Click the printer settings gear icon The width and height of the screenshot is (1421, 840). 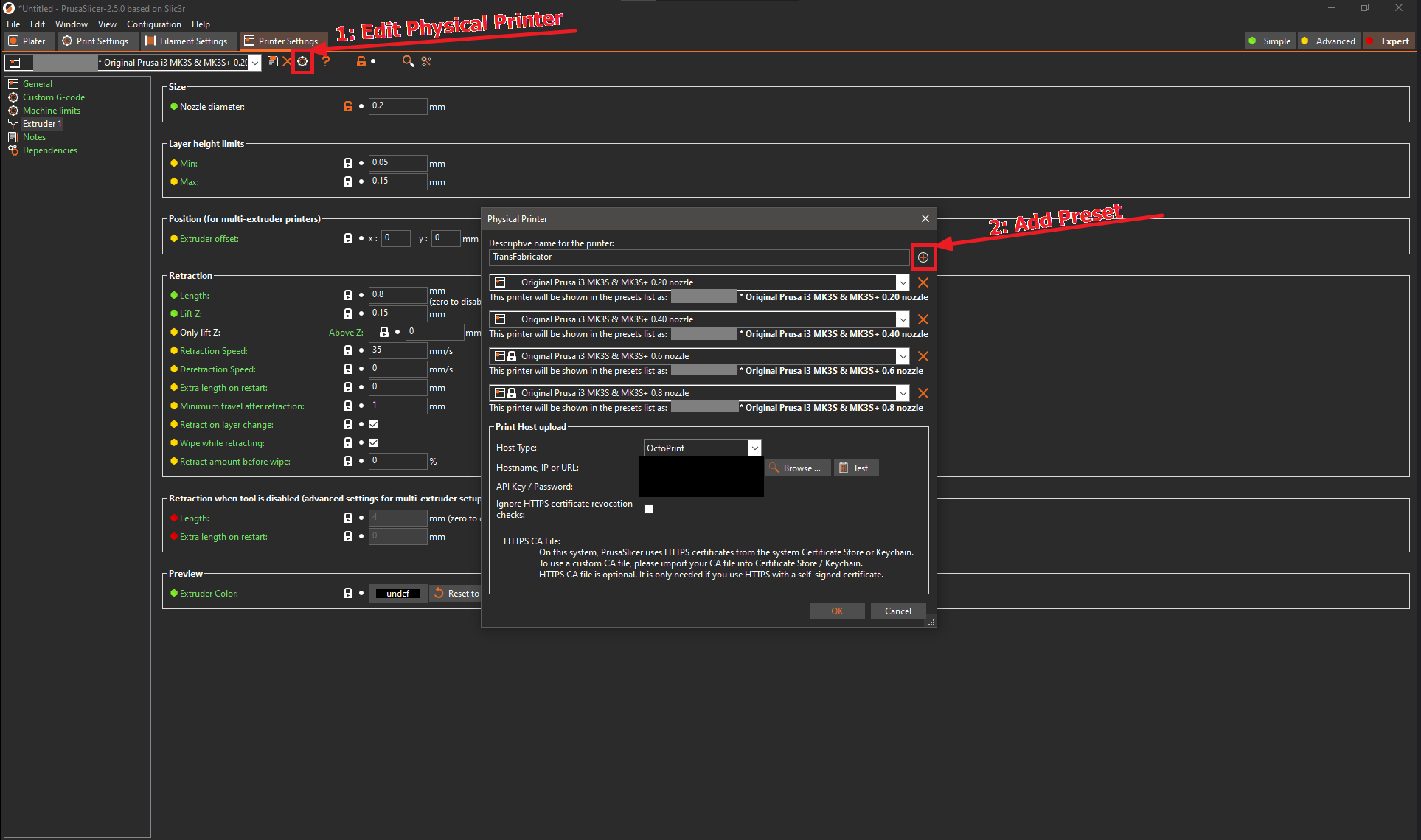[302, 61]
